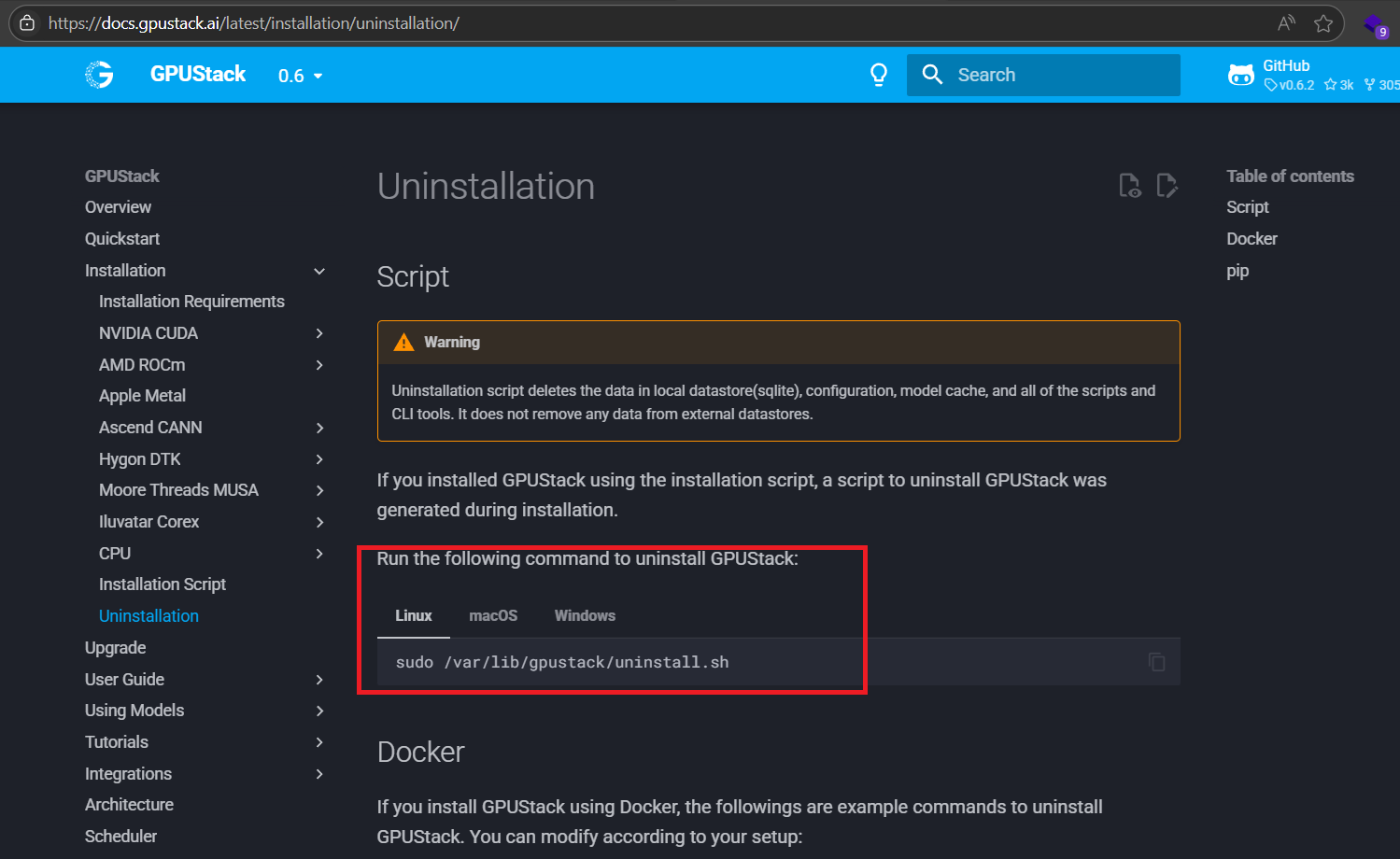Click the Warning admonition title

click(452, 343)
